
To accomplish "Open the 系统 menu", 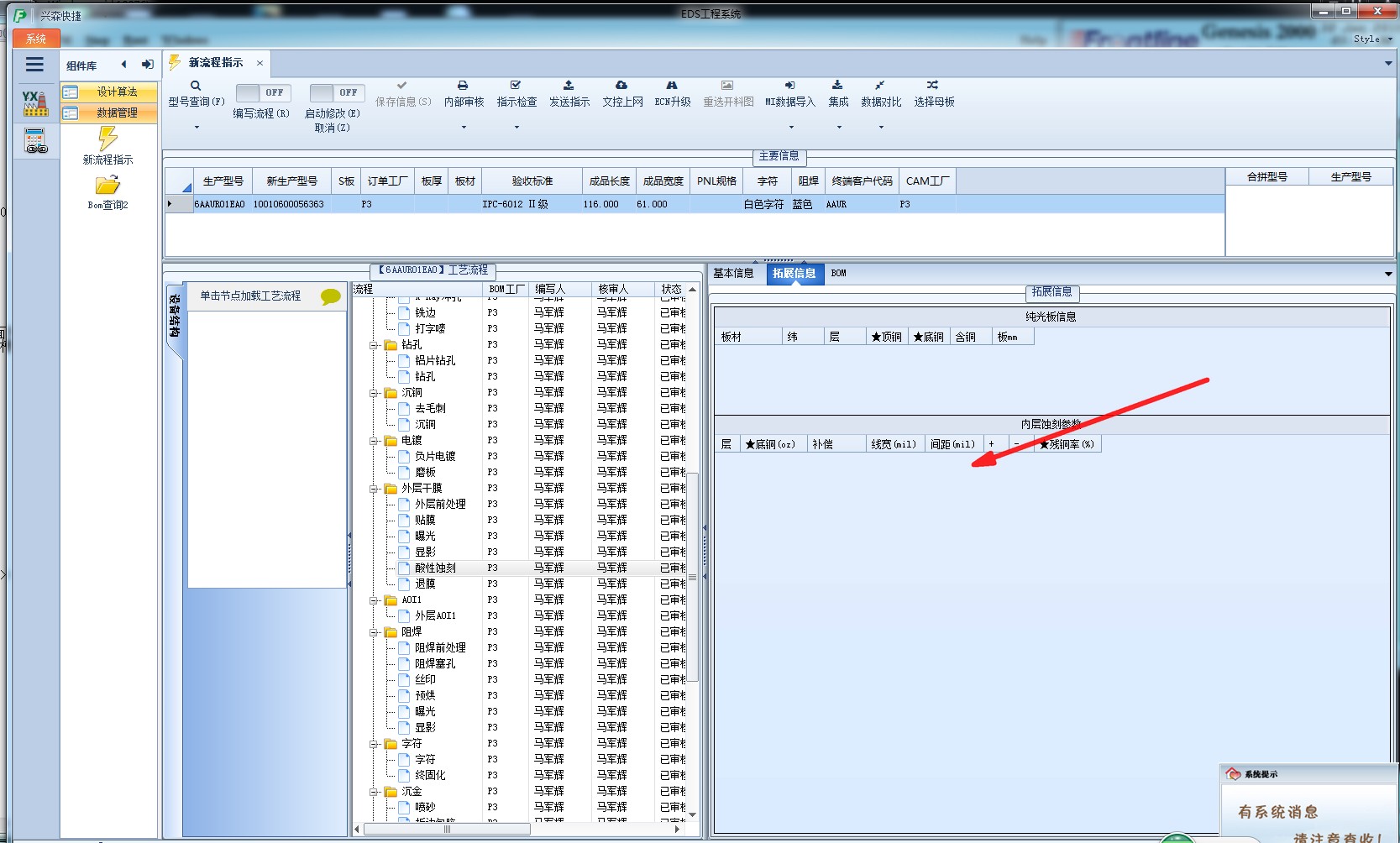I will pos(36,39).
